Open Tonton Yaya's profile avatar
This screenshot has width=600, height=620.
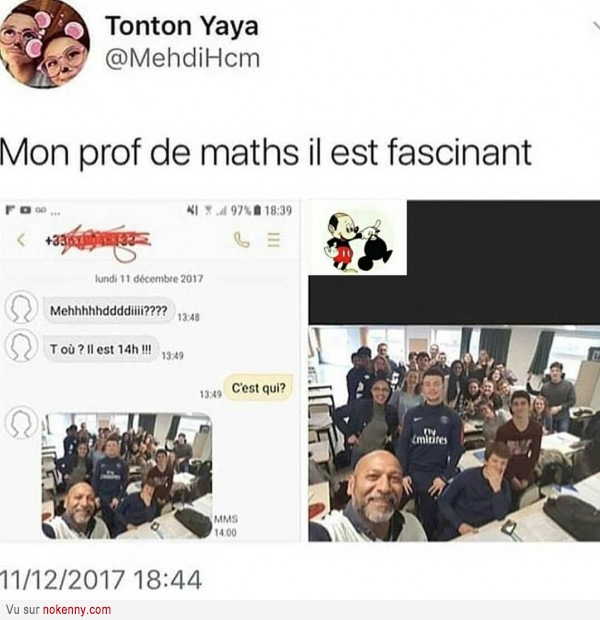pyautogui.click(x=44, y=43)
